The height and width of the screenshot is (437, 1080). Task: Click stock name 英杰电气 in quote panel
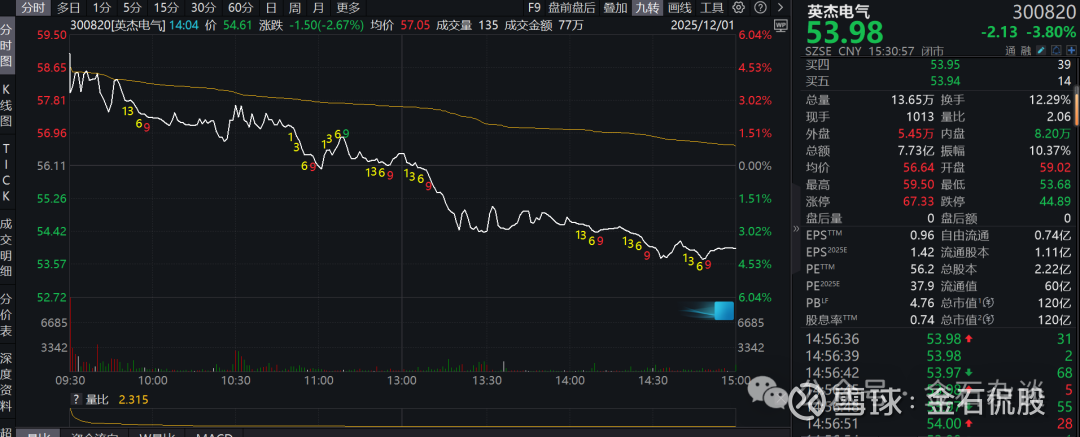click(x=839, y=12)
